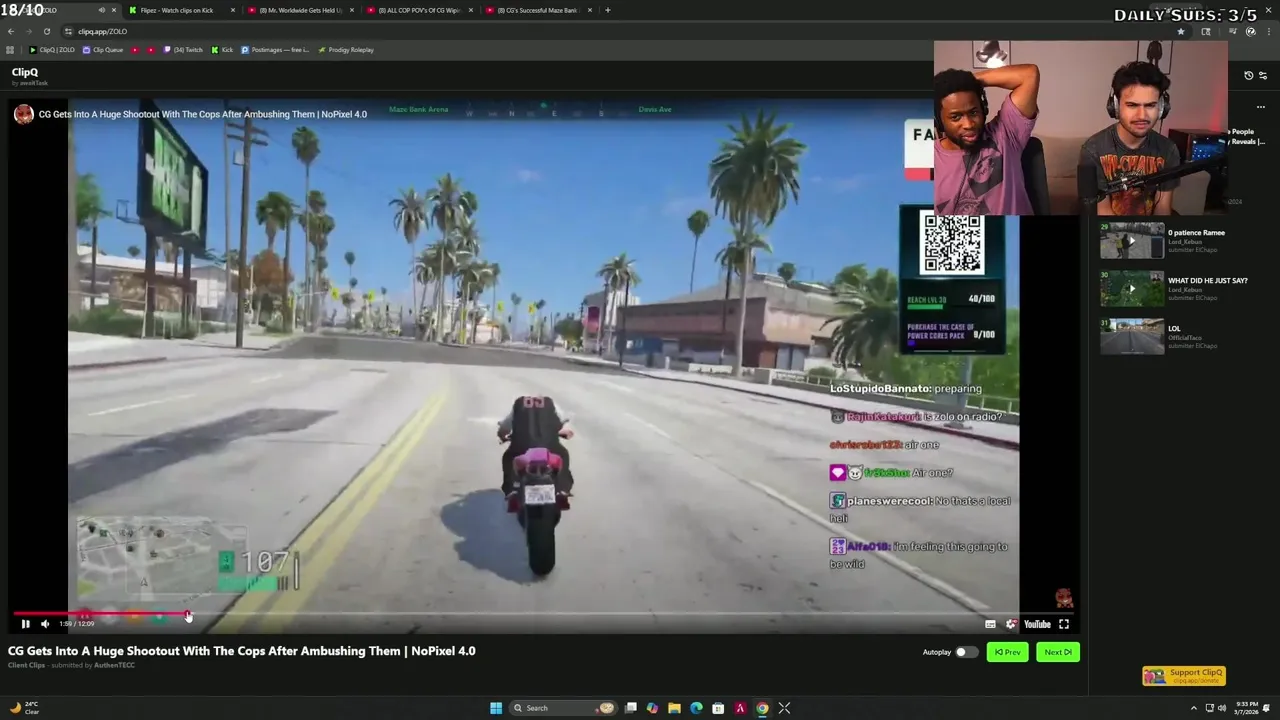Click the YouTube channel avatar in video header

point(23,114)
